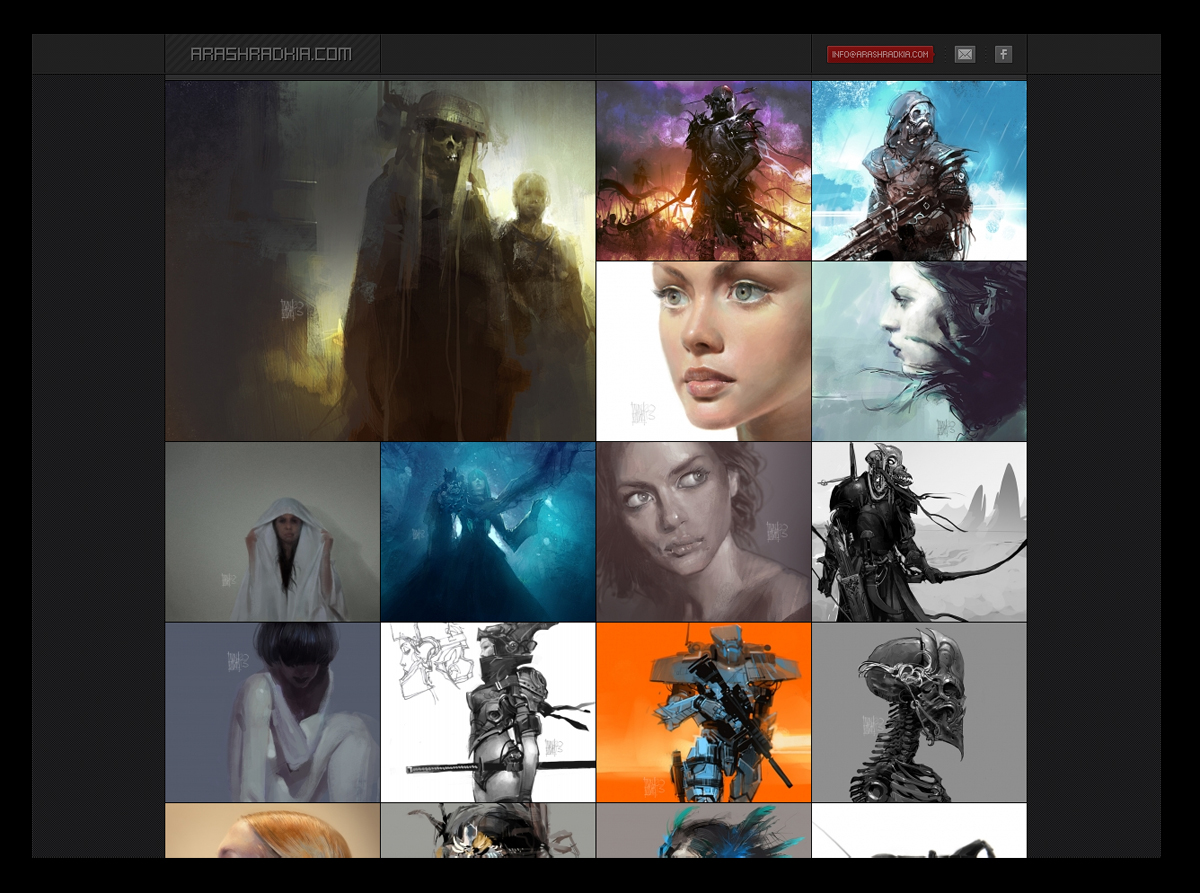Viewport: 1200px width, 893px height.
Task: Open partially visible blue-feathered figure thumbnail
Action: 703,831
